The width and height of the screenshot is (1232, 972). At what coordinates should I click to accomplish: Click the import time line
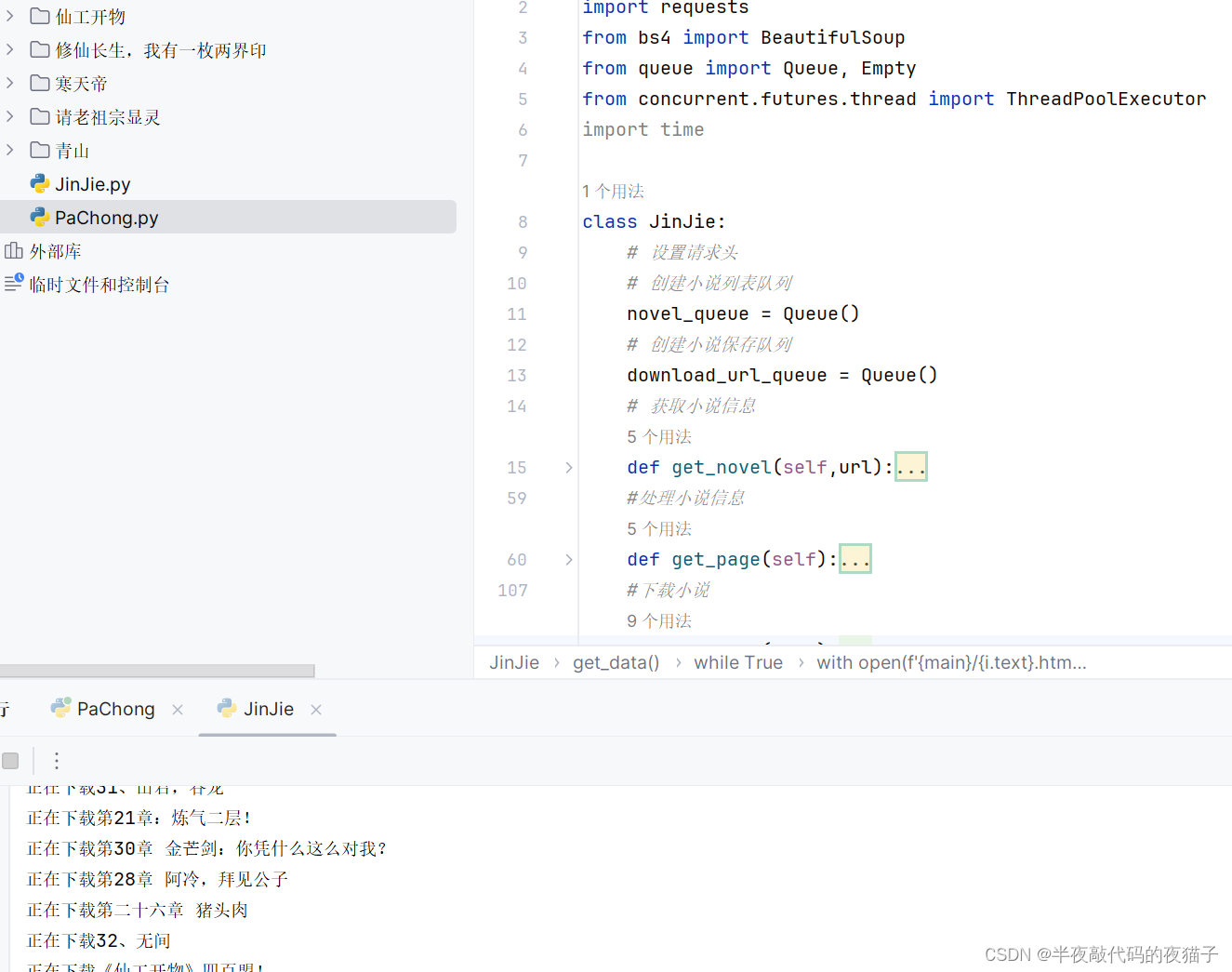tap(642, 129)
